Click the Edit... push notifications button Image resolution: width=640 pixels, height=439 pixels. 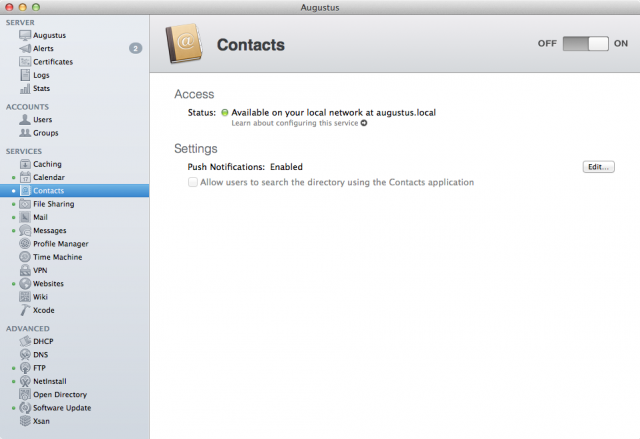[x=598, y=167]
